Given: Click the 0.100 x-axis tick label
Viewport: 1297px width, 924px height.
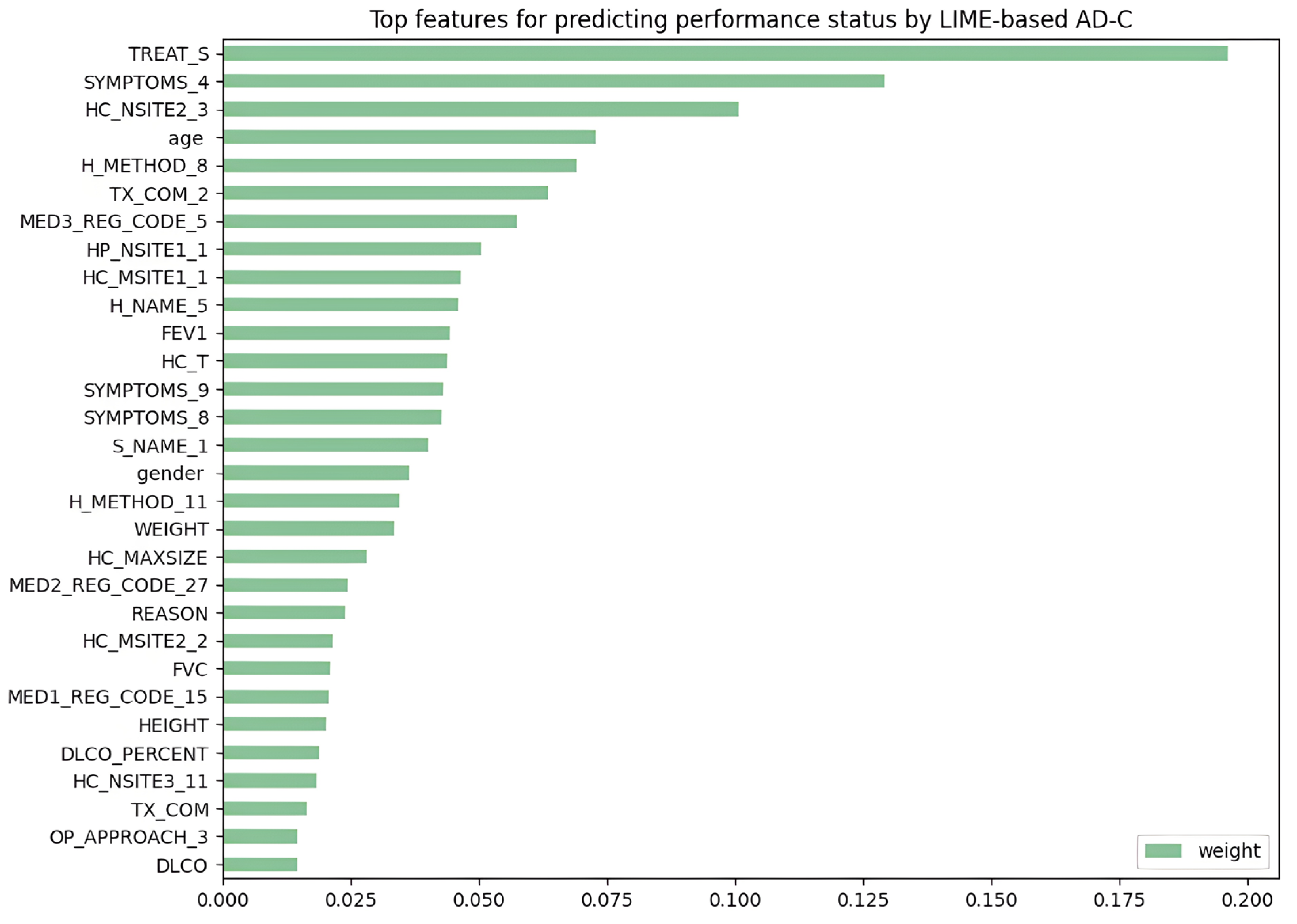Looking at the screenshot, I should pos(735,901).
